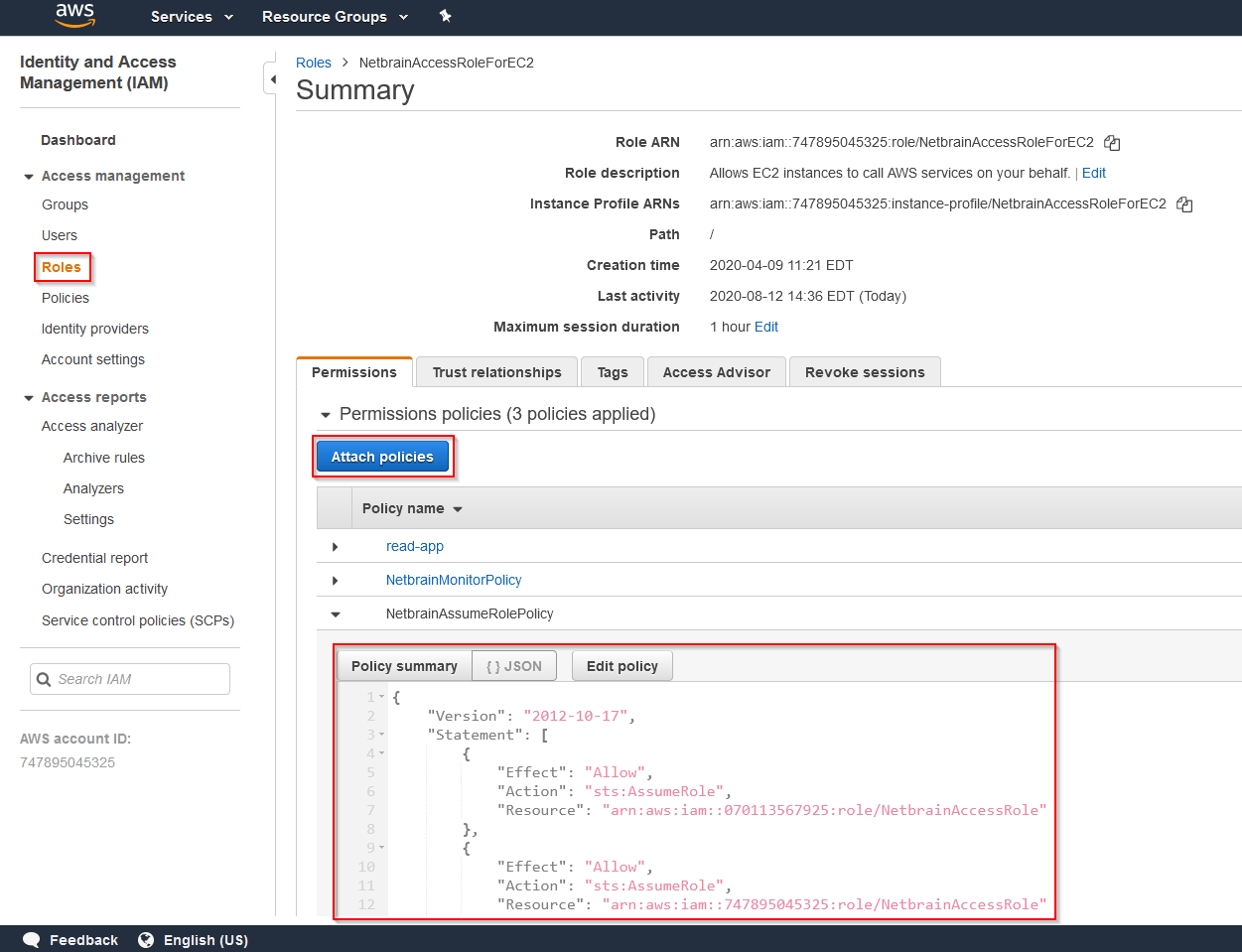Open Roles in the sidebar

[62, 267]
